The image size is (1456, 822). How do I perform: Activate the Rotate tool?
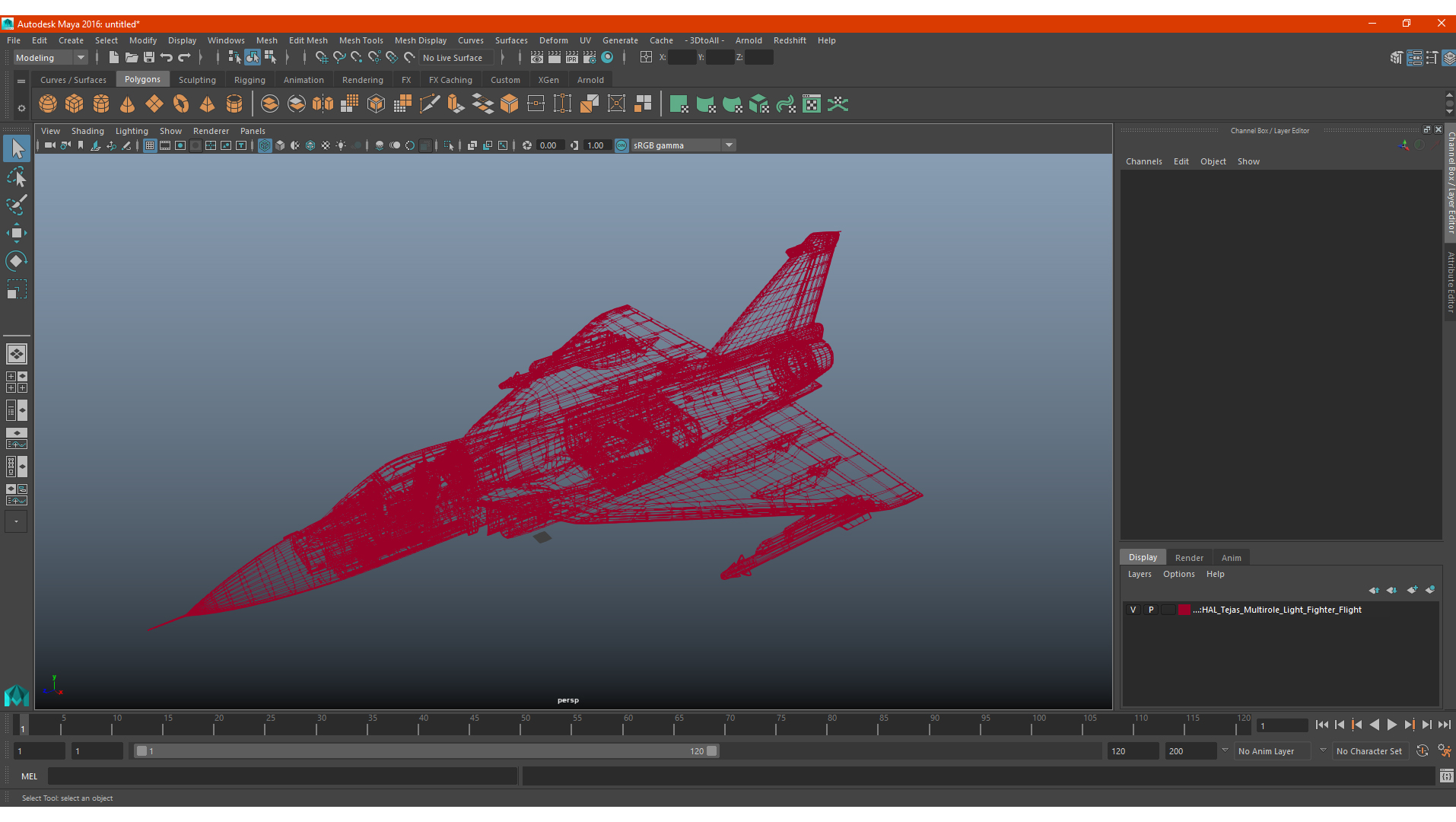[x=17, y=261]
